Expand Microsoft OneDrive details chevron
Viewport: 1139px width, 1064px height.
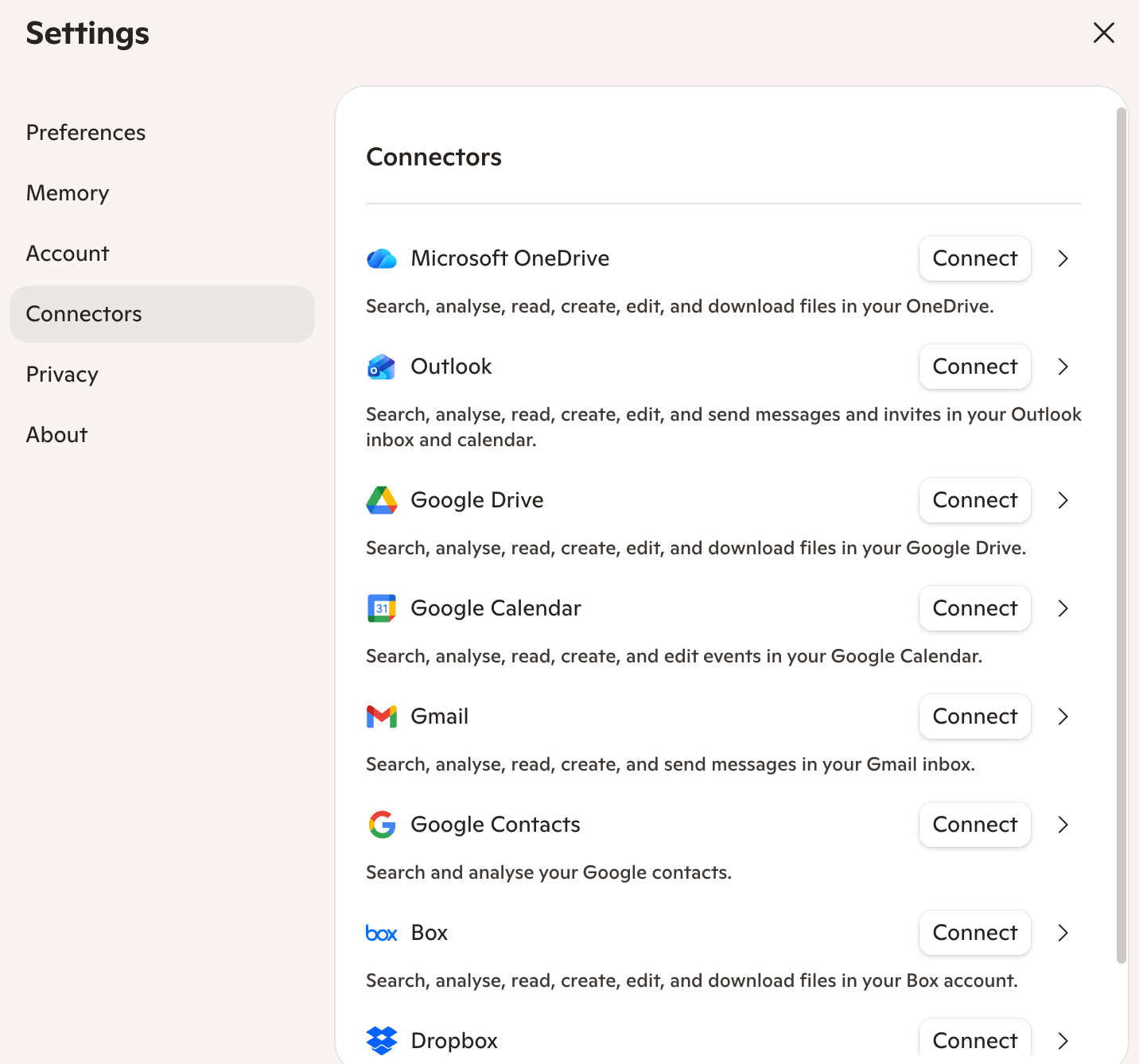pyautogui.click(x=1063, y=258)
